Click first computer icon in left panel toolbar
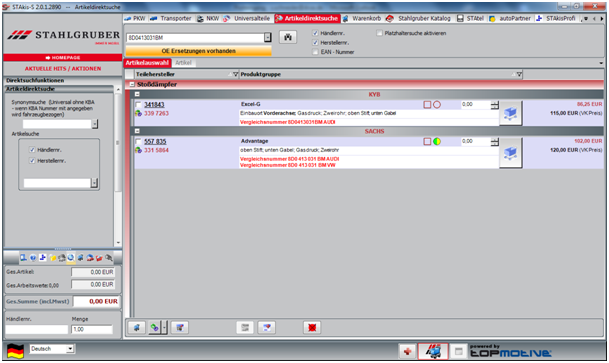Screen dimensions: 609x363 pos(24,257)
